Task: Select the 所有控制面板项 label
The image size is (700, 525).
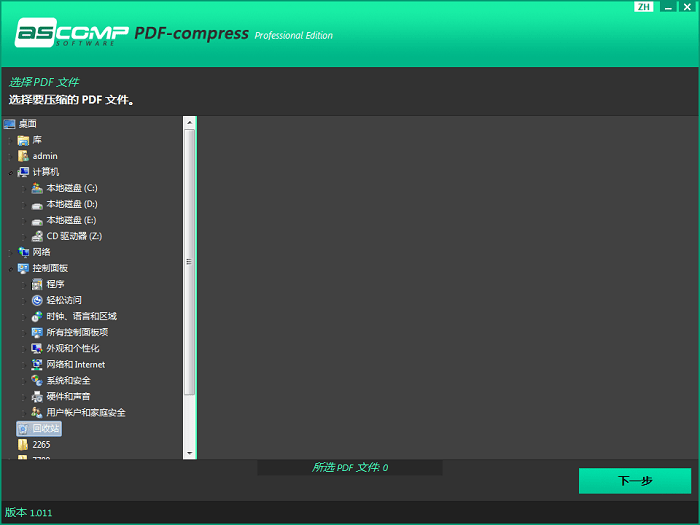Action: [x=77, y=333]
